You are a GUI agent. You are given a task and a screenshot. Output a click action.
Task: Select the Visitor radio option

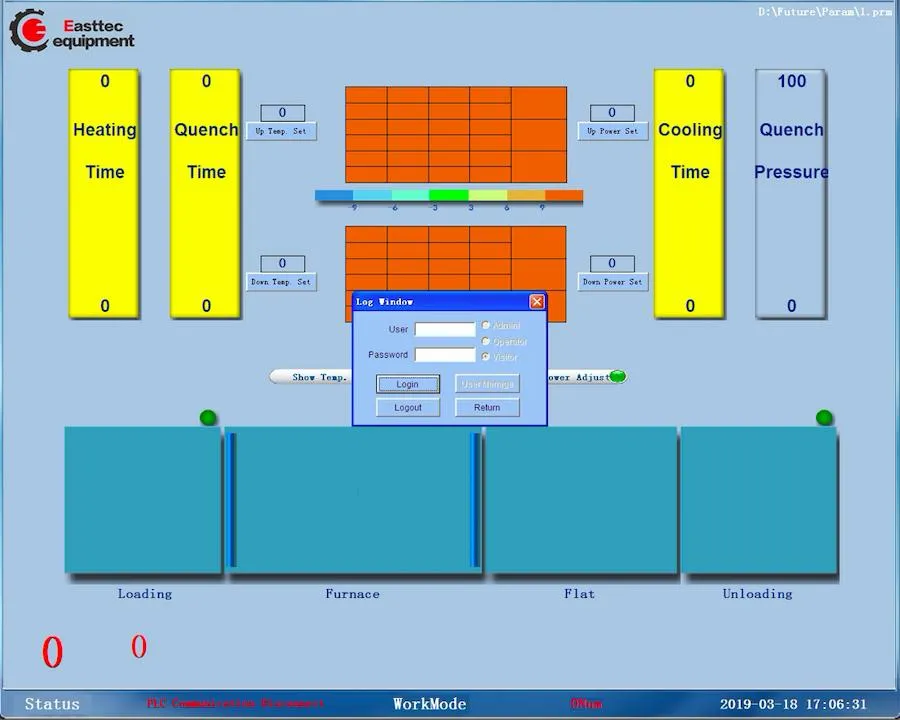point(486,356)
